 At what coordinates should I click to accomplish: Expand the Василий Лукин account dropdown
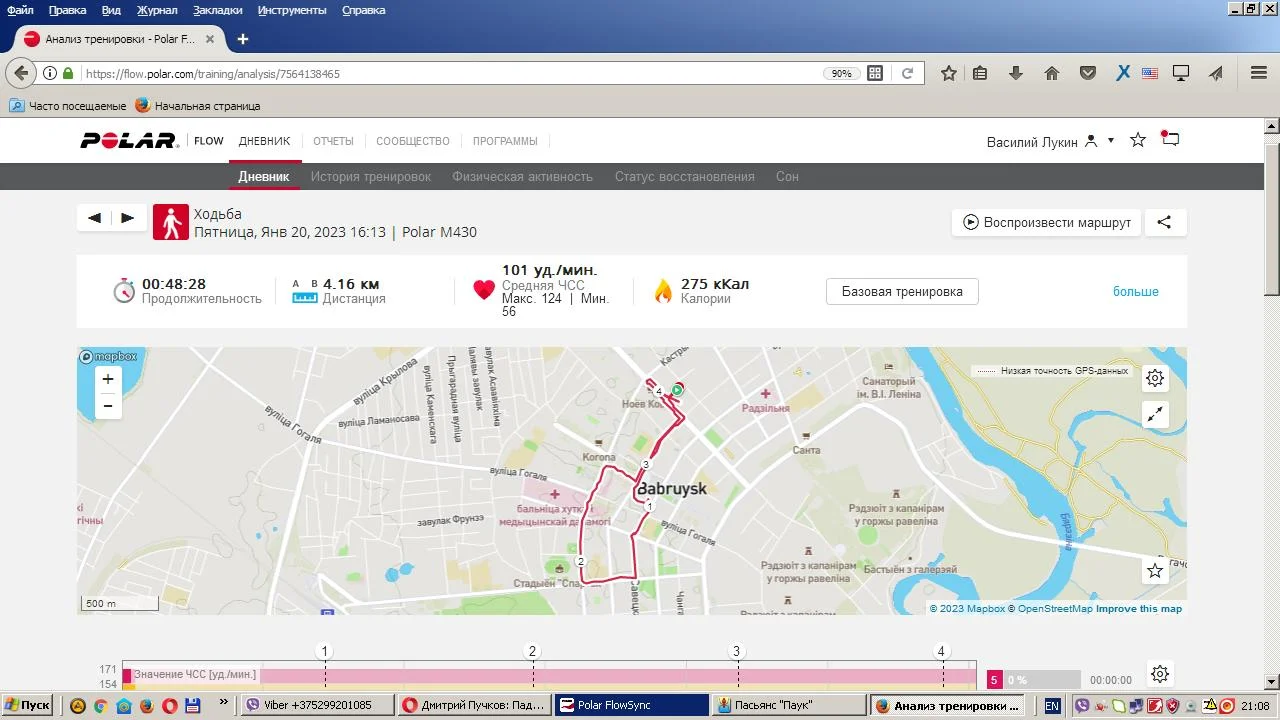(1110, 141)
